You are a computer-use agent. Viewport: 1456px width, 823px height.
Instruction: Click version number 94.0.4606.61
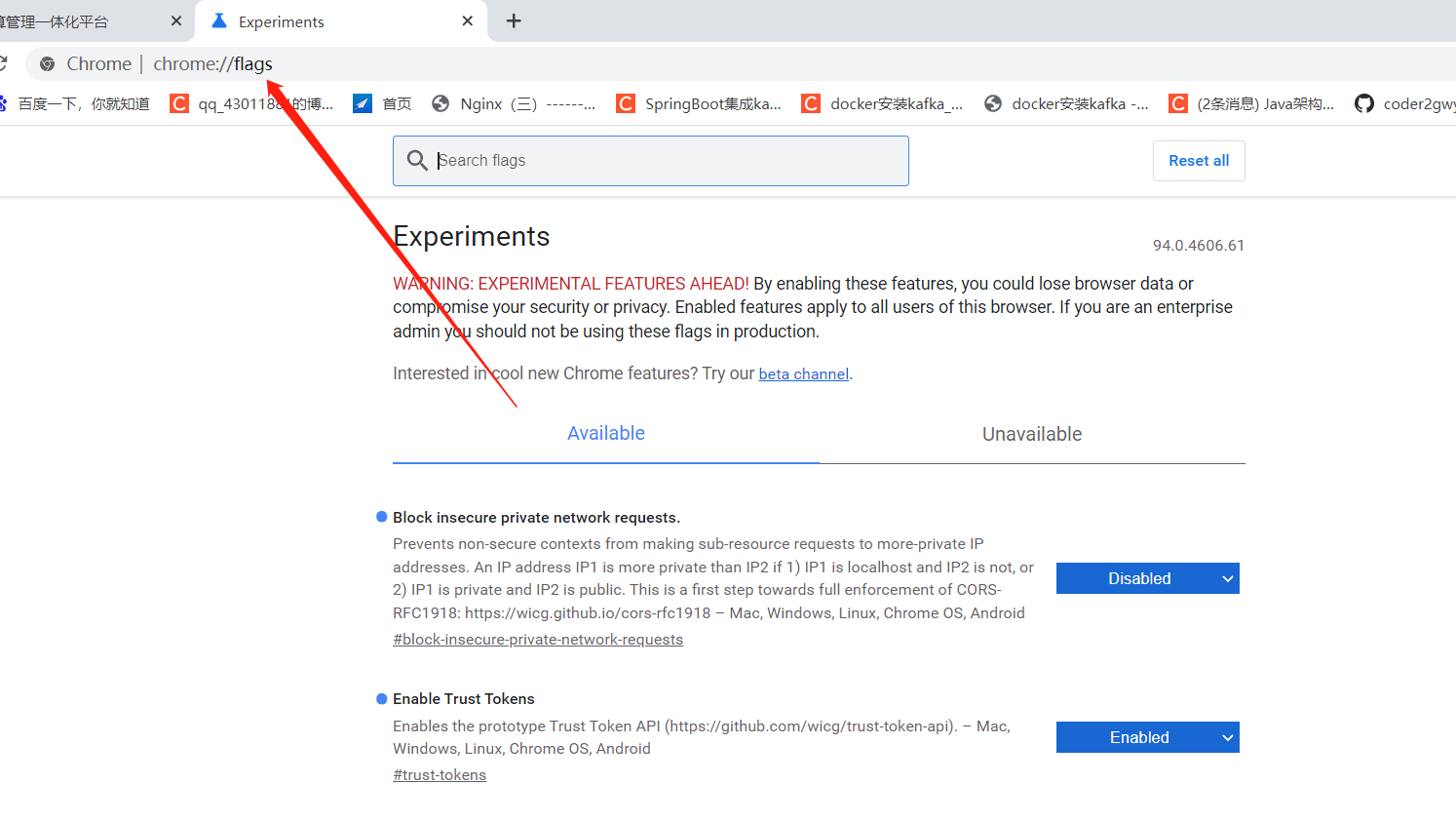click(1199, 246)
